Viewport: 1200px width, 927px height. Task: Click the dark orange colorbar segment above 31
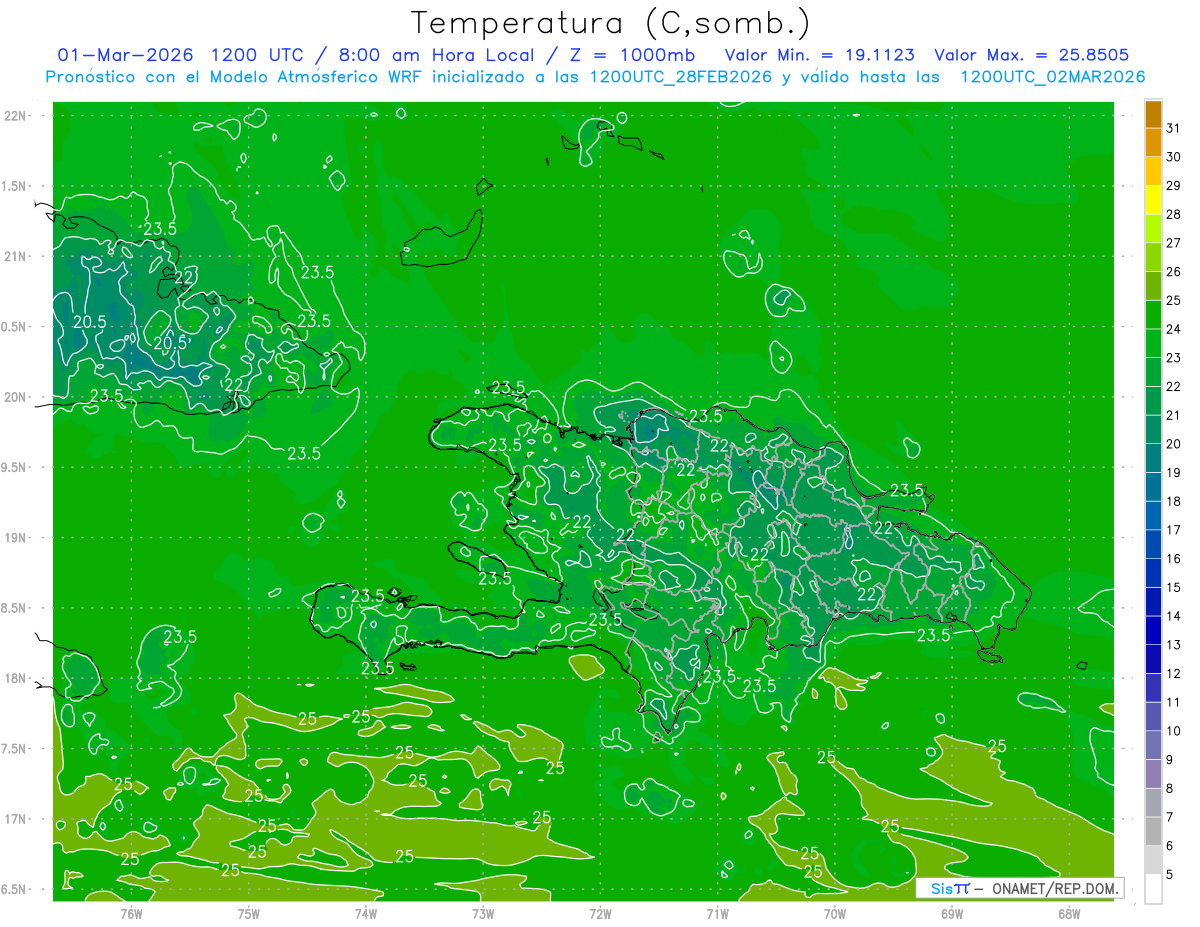click(x=1153, y=114)
